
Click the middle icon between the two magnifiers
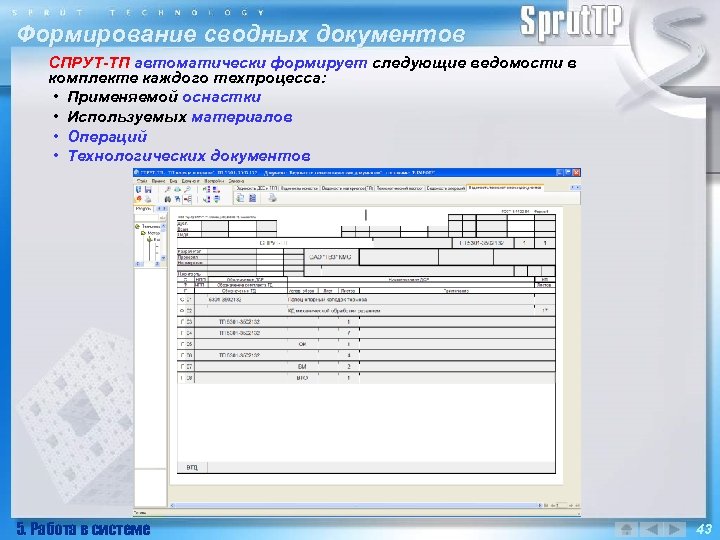pyautogui.click(x=177, y=189)
